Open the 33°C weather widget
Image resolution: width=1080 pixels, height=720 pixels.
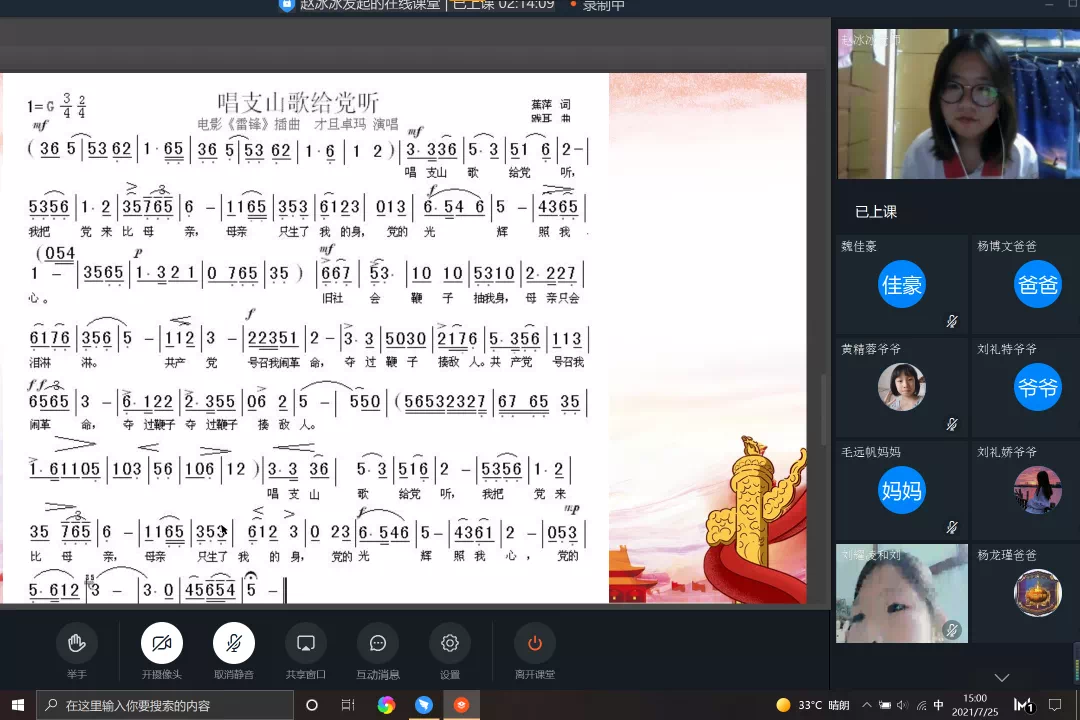point(812,705)
